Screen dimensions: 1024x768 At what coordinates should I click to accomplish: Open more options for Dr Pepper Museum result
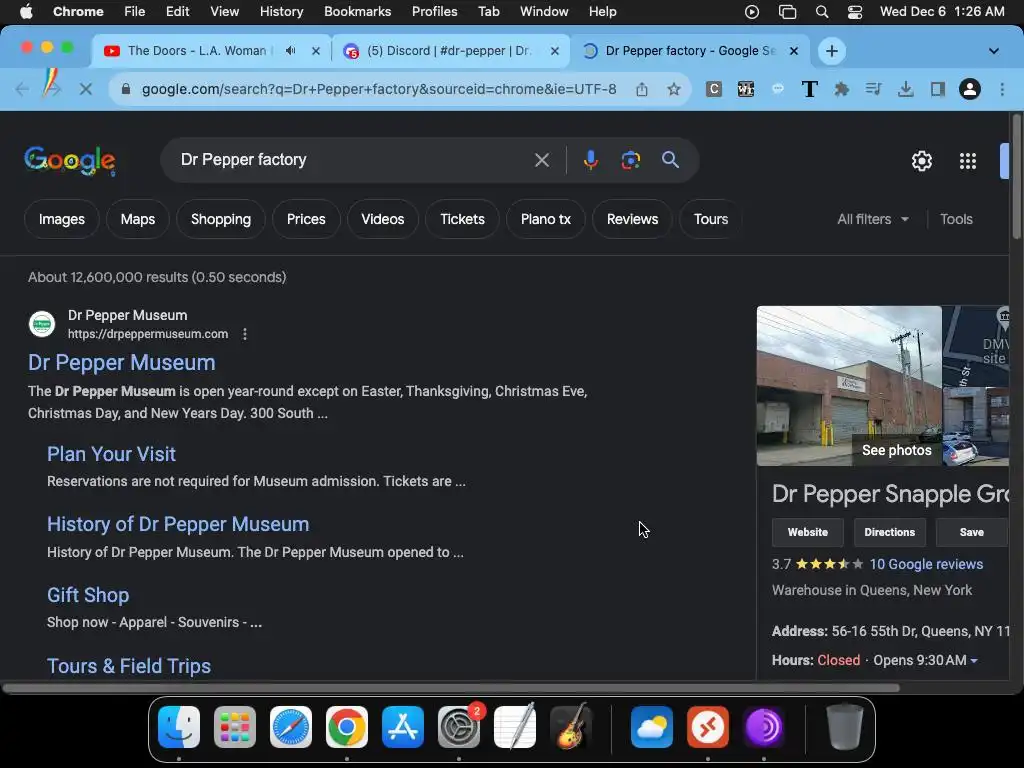(245, 334)
